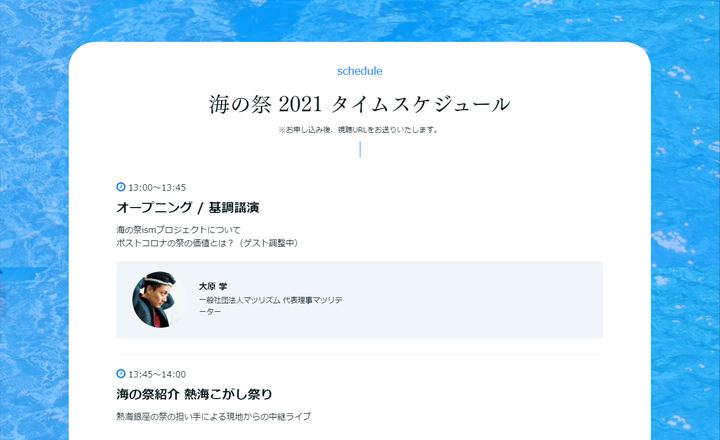The width and height of the screenshot is (720, 440).
Task: Click the 海の祭紹介 熱海こがし祭り heading
Action: (x=194, y=394)
